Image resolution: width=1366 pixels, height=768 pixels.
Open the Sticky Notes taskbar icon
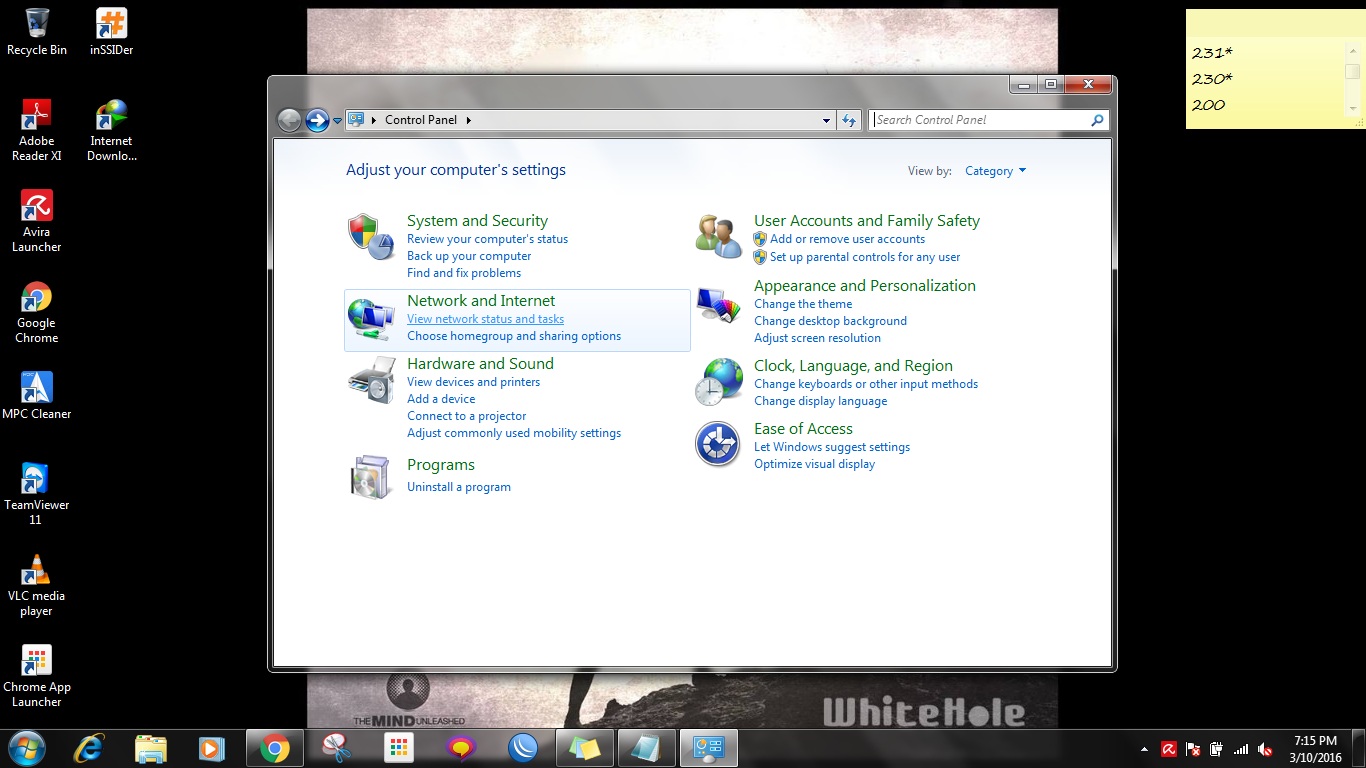(584, 747)
